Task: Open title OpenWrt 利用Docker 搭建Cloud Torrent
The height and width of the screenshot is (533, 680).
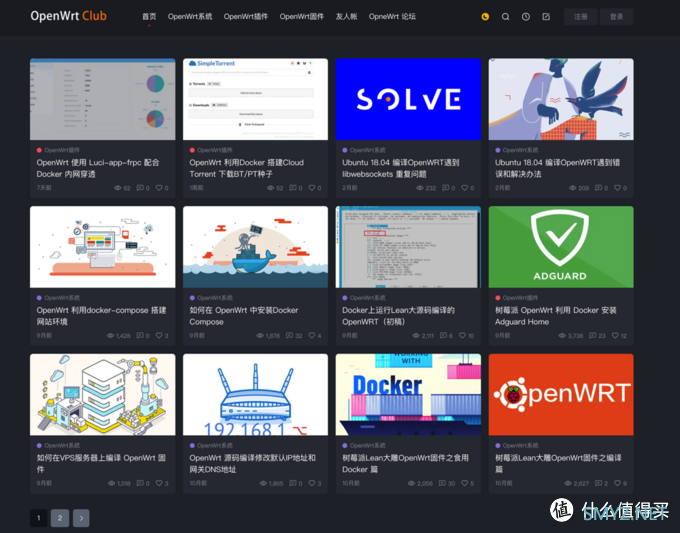Action: [247, 168]
